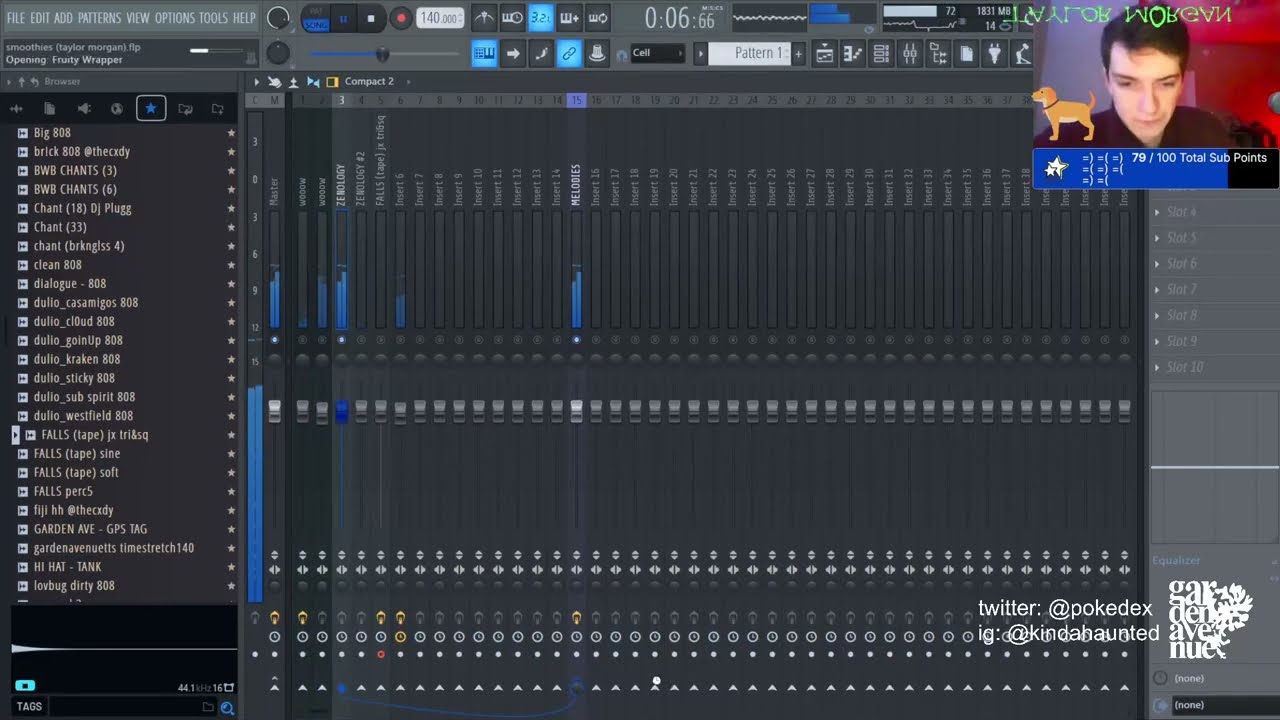The width and height of the screenshot is (1280, 720).
Task: Expand FALLS (tape) jx tri&sq folder
Action: pos(15,435)
